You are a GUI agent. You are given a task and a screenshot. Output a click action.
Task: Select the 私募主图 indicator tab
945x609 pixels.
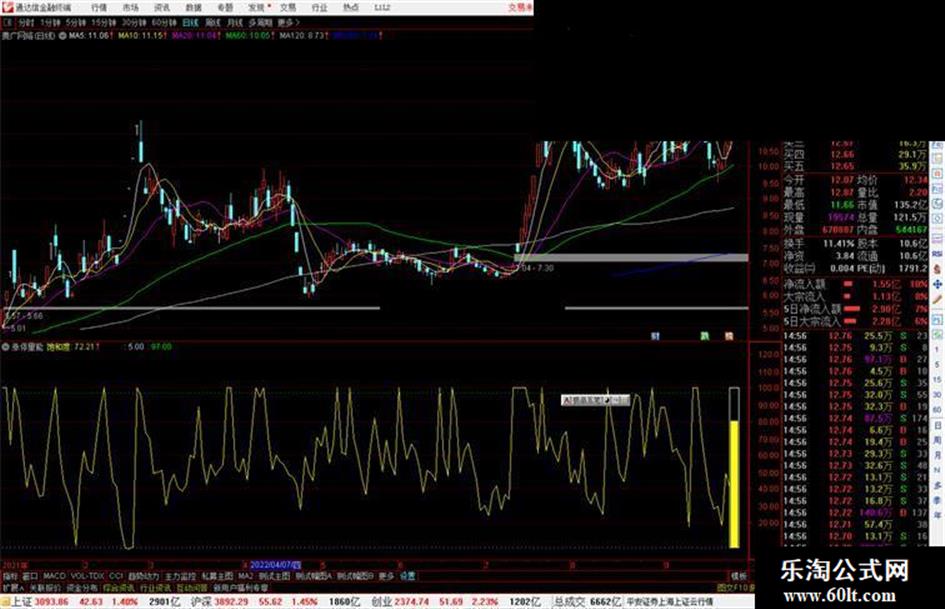[x=217, y=576]
